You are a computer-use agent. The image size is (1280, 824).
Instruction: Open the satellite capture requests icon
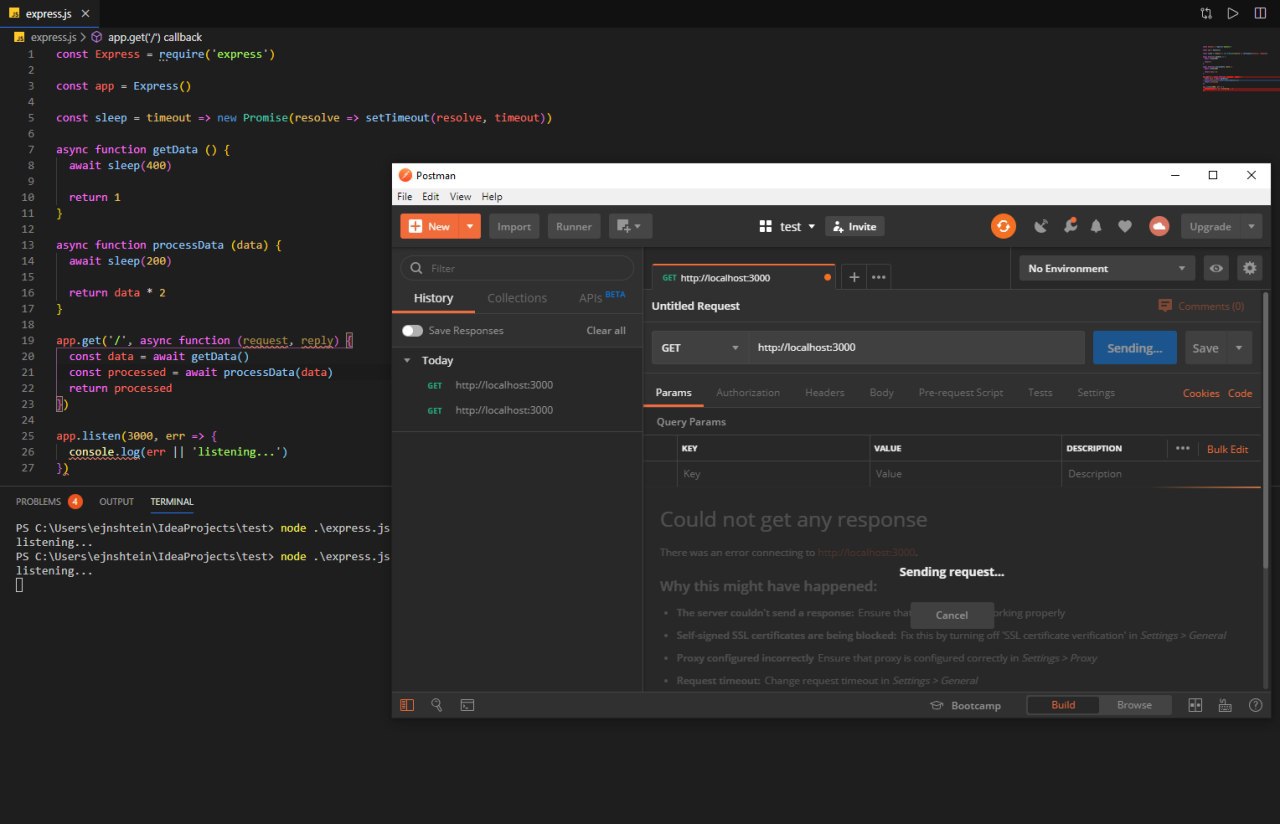pyautogui.click(x=1041, y=226)
